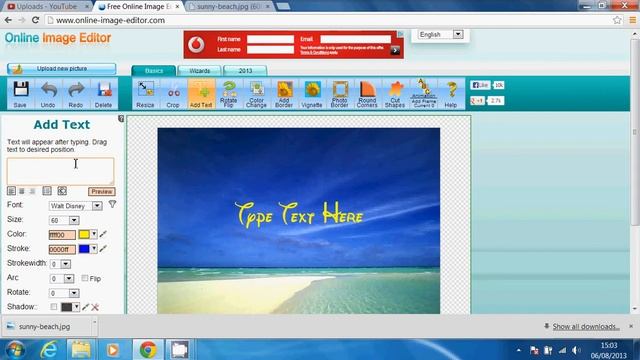Click the Save toolbar icon
Viewport: 640px width, 360px height.
click(20, 94)
